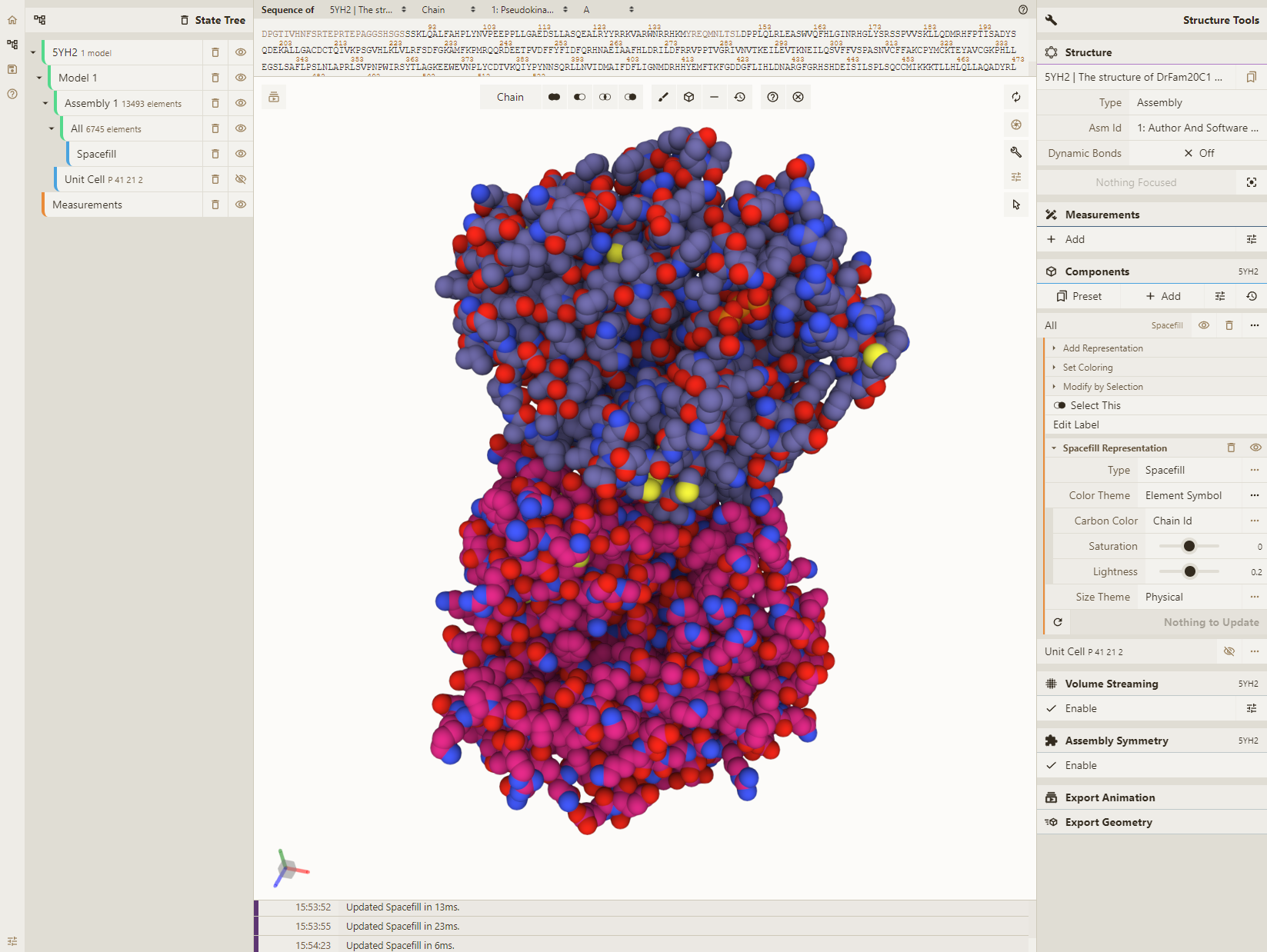Image resolution: width=1267 pixels, height=952 pixels.
Task: Delete the Spacefill node in State Tree
Action: click(x=215, y=154)
